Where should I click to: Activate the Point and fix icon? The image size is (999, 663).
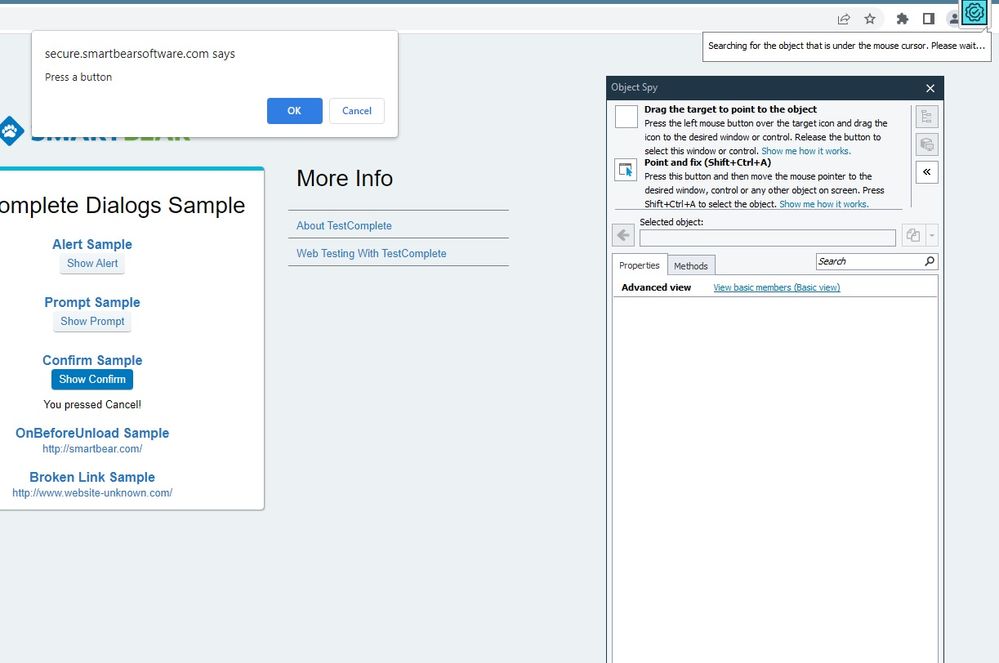coord(626,170)
